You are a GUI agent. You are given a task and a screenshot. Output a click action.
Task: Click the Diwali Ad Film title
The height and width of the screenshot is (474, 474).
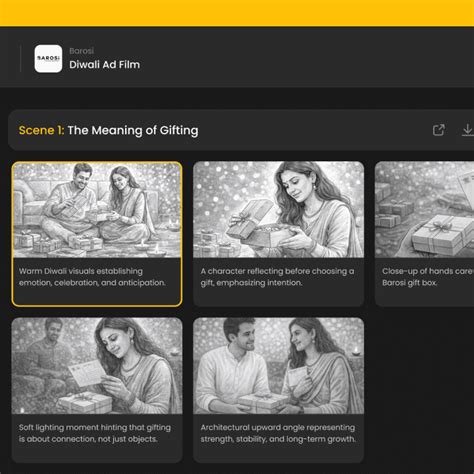pos(104,65)
